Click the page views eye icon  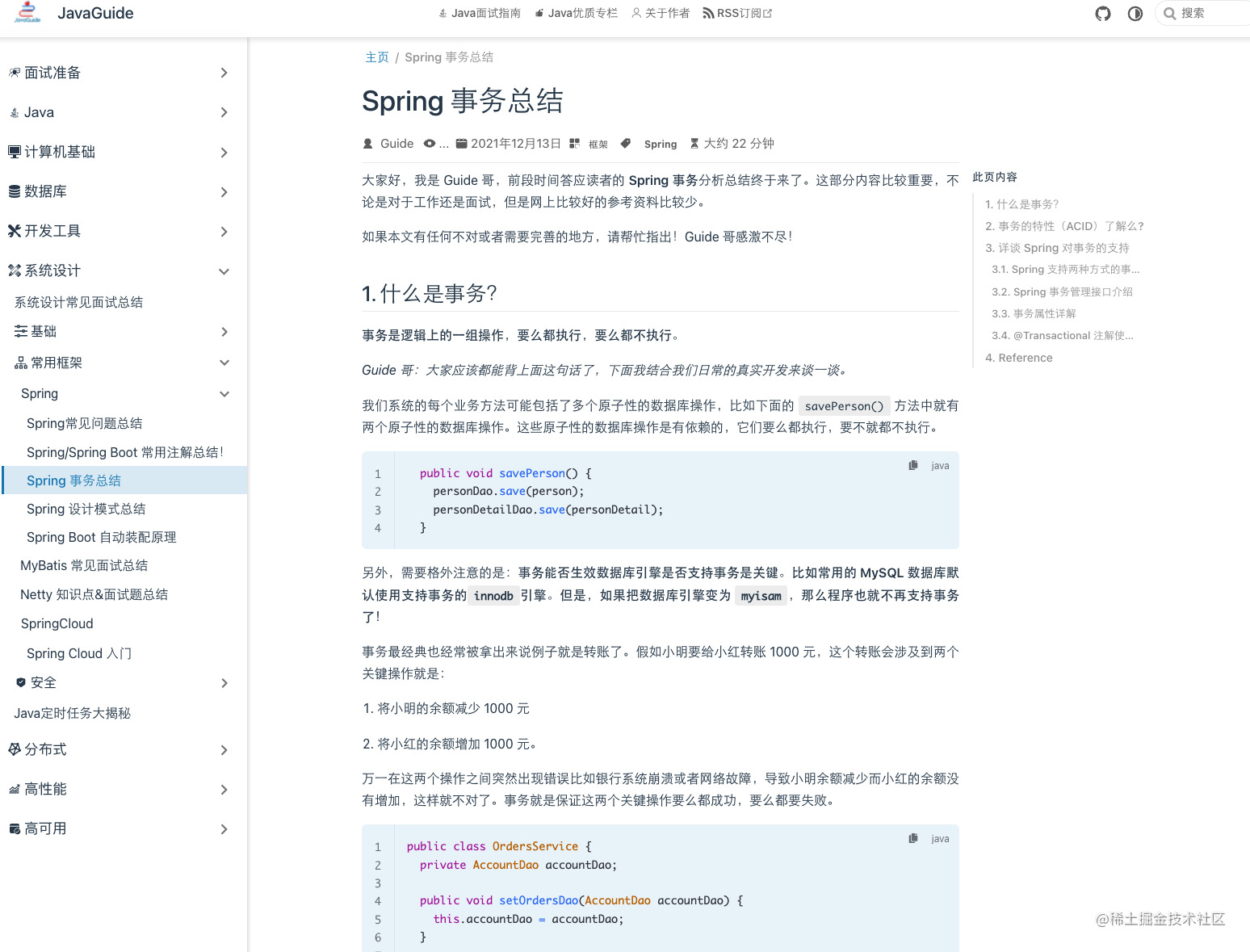click(430, 144)
